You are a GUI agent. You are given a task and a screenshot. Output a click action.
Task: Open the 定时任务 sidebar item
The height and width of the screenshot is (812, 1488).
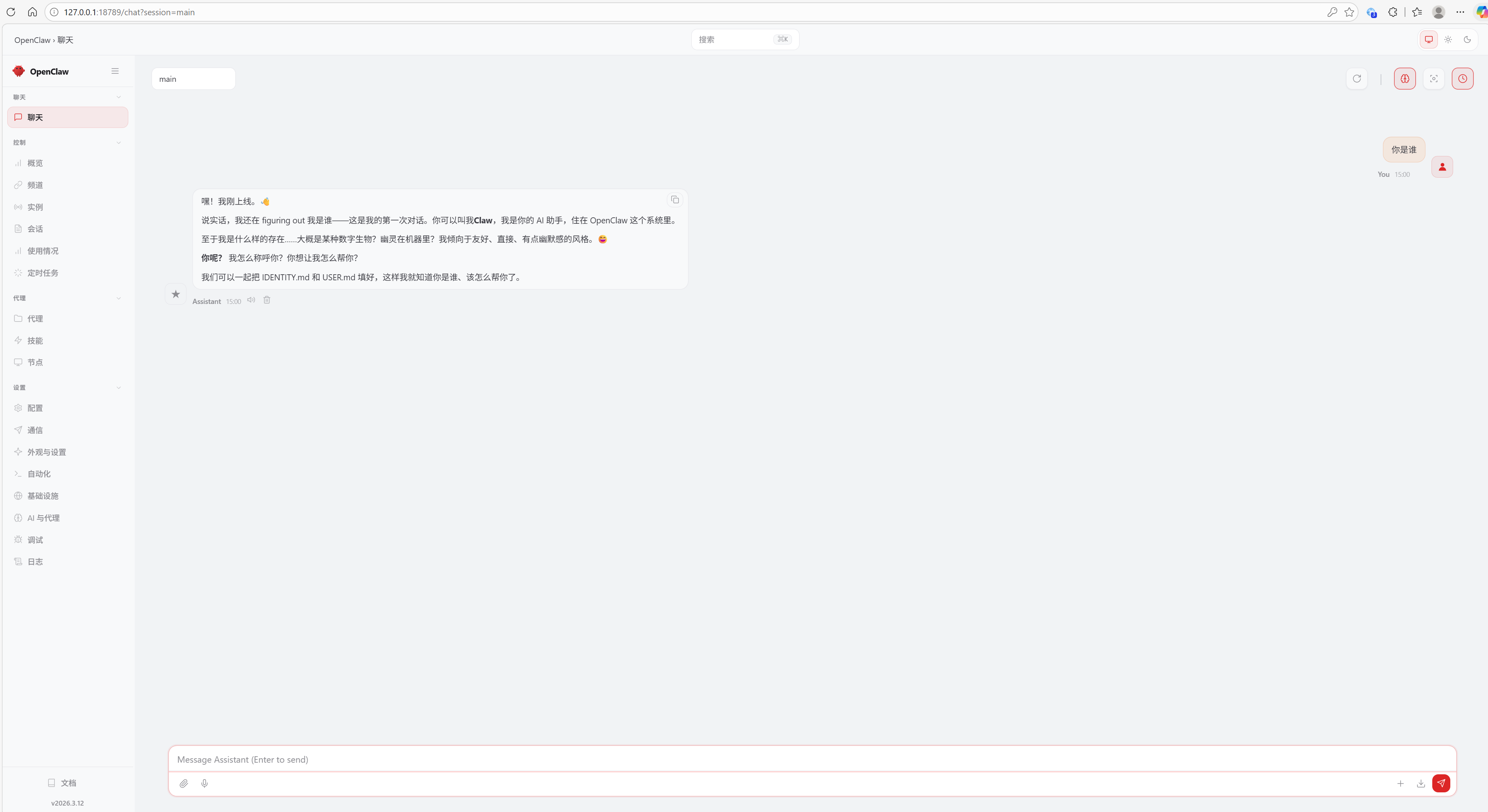coord(43,273)
